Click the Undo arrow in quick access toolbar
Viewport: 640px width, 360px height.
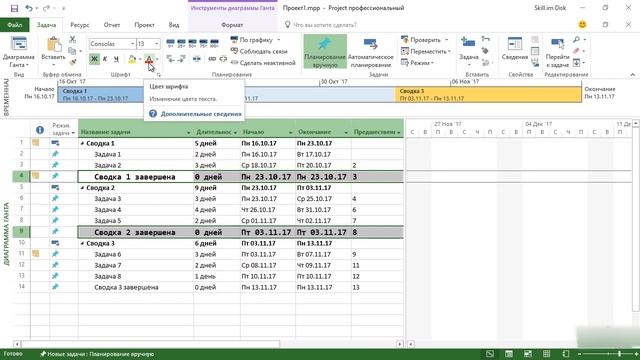(x=29, y=8)
